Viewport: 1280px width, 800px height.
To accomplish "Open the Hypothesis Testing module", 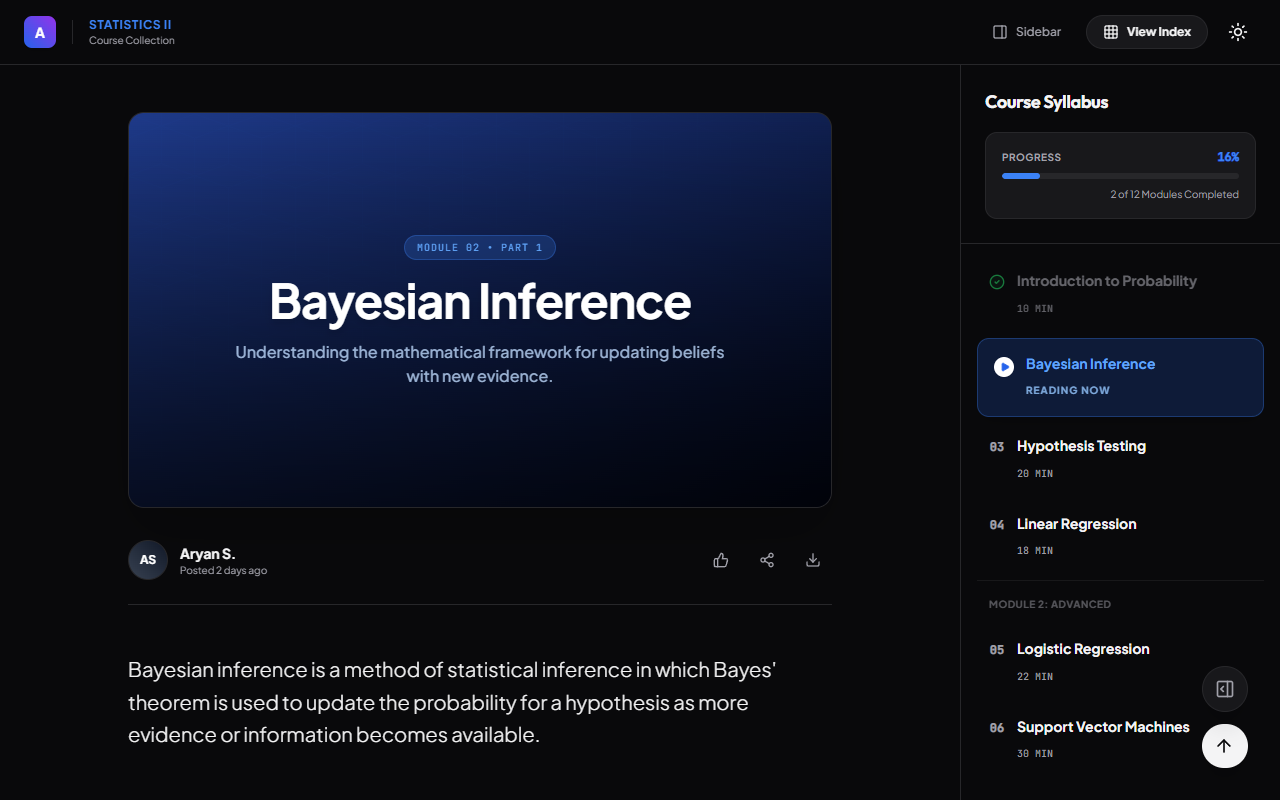I will pos(1081,446).
